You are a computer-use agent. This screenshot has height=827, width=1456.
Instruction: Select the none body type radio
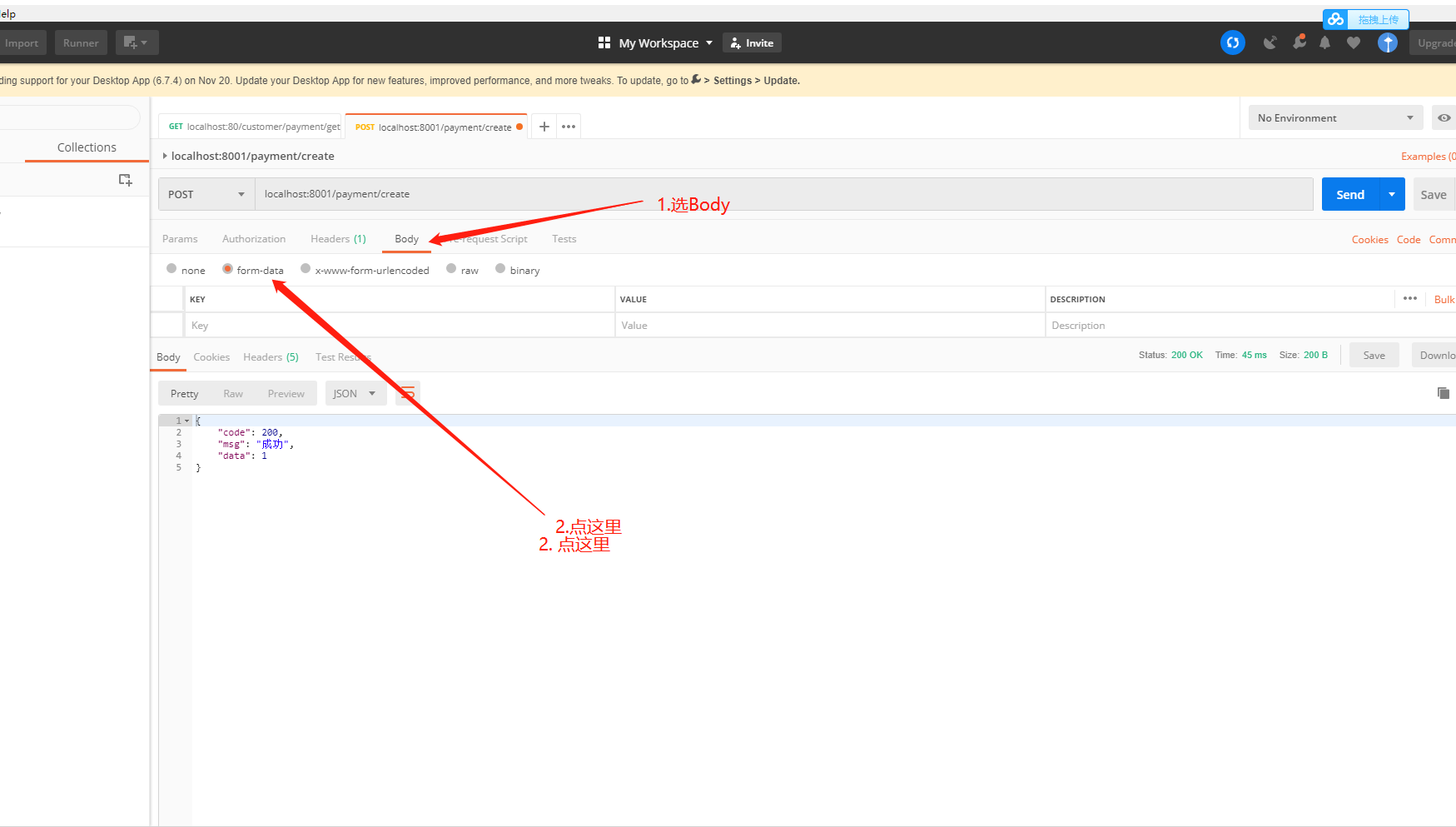(x=171, y=268)
